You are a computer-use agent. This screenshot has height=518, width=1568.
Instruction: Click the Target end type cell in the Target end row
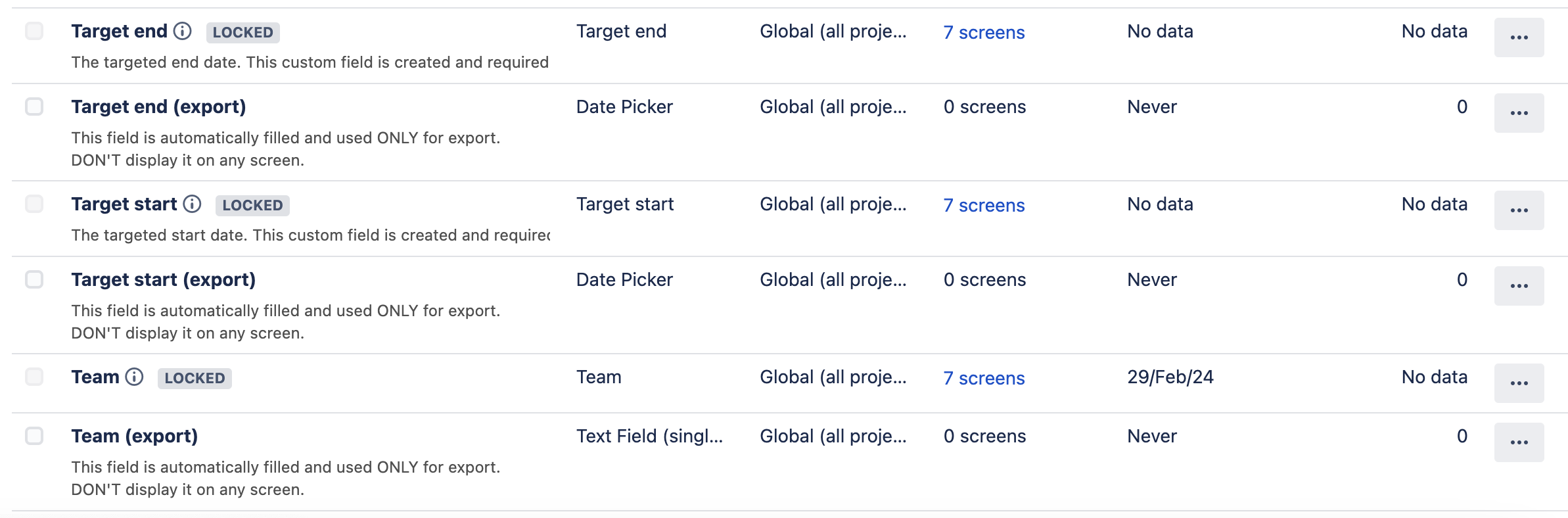(x=621, y=31)
